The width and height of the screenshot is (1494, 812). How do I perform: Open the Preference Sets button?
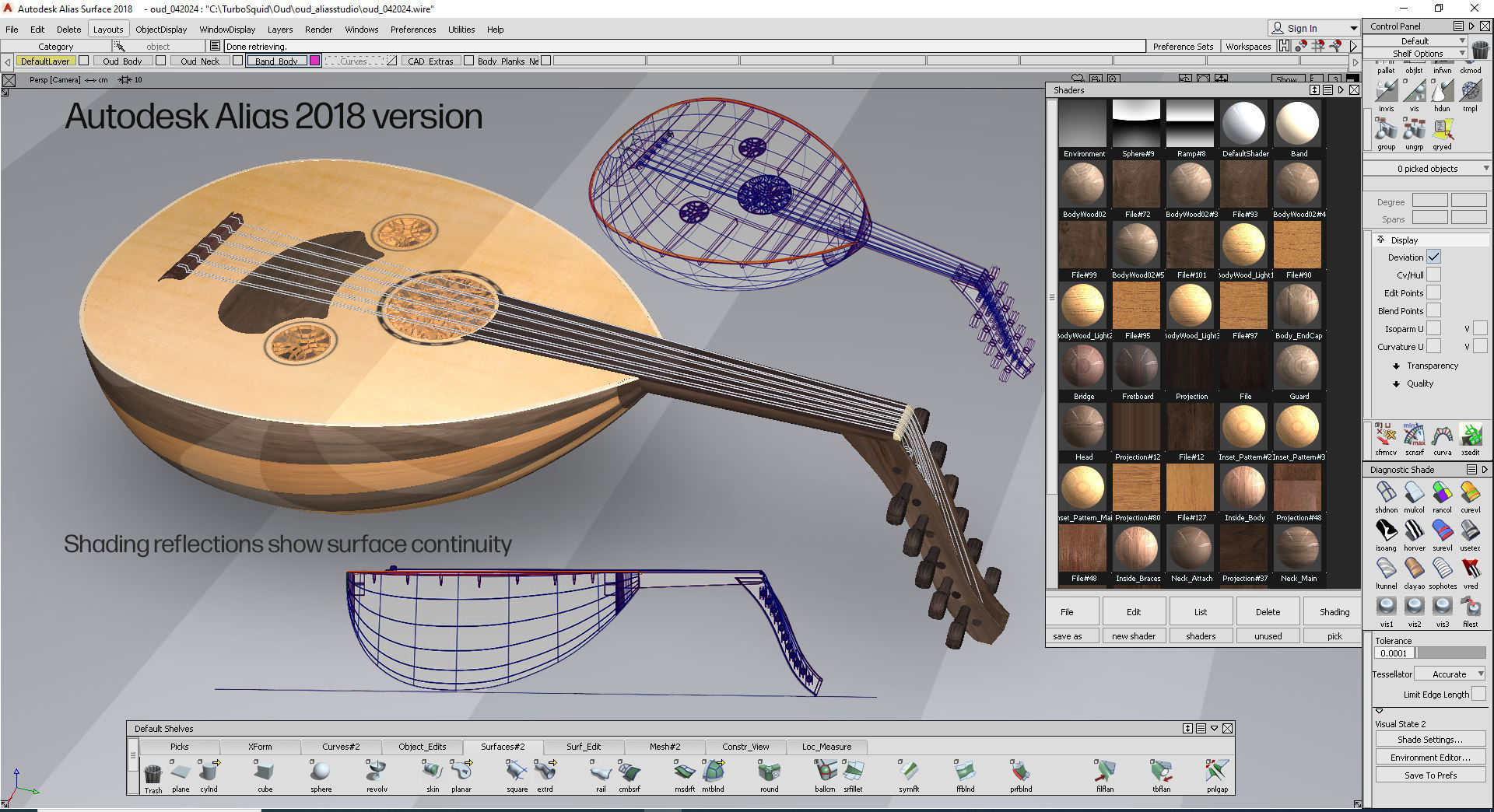[x=1183, y=47]
